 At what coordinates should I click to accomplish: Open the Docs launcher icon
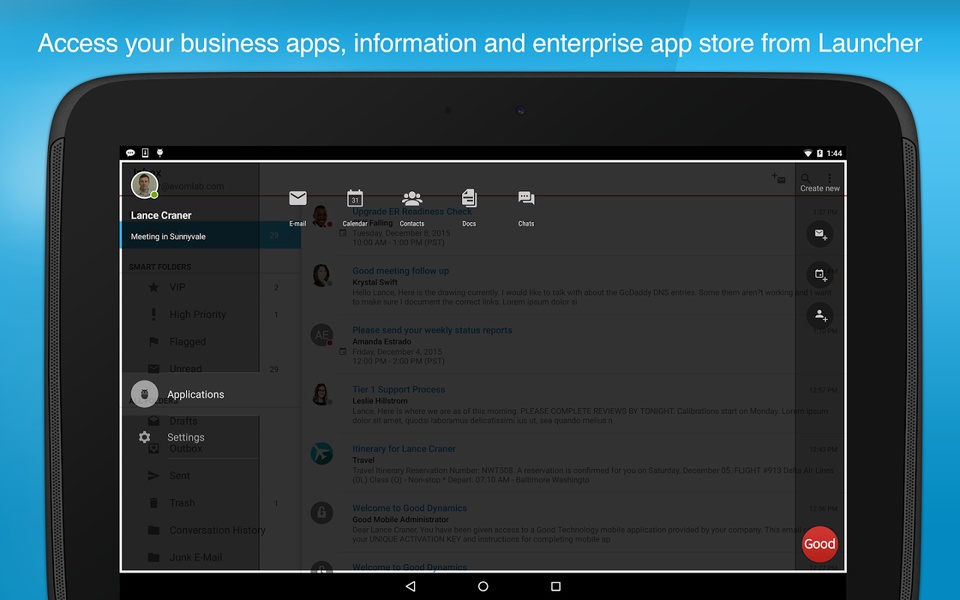click(469, 198)
